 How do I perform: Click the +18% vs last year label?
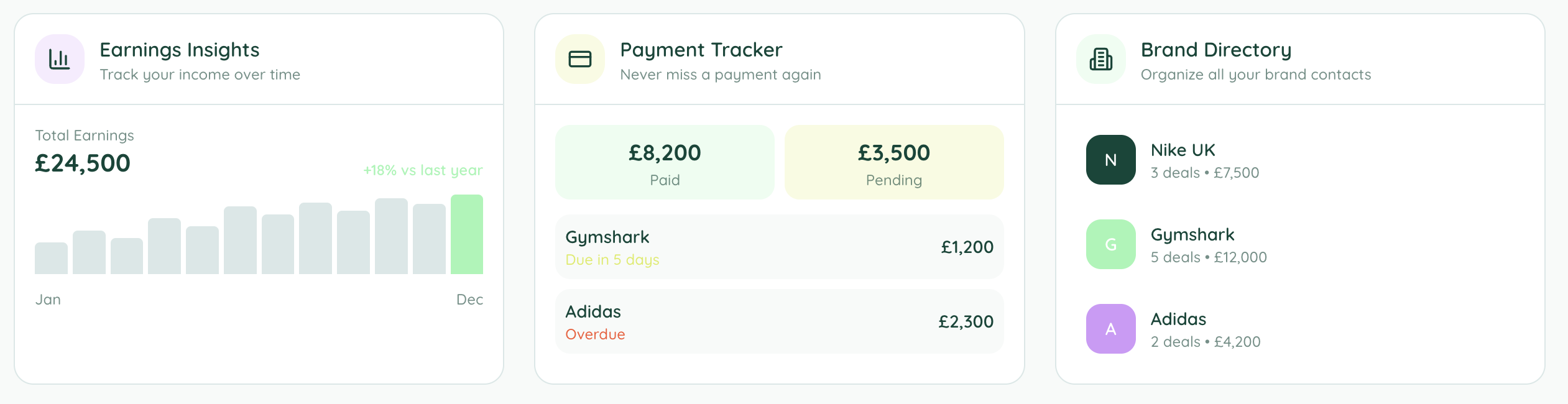423,170
